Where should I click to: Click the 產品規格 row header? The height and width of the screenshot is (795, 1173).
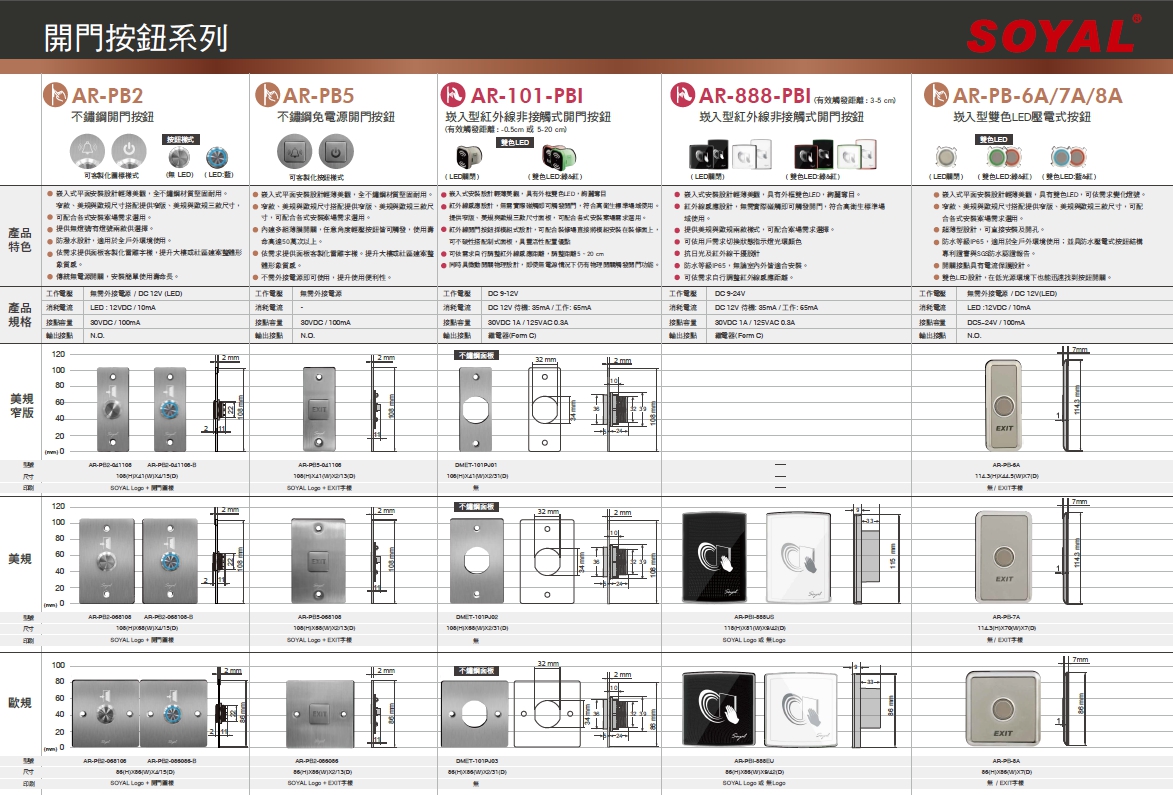(x=20, y=315)
